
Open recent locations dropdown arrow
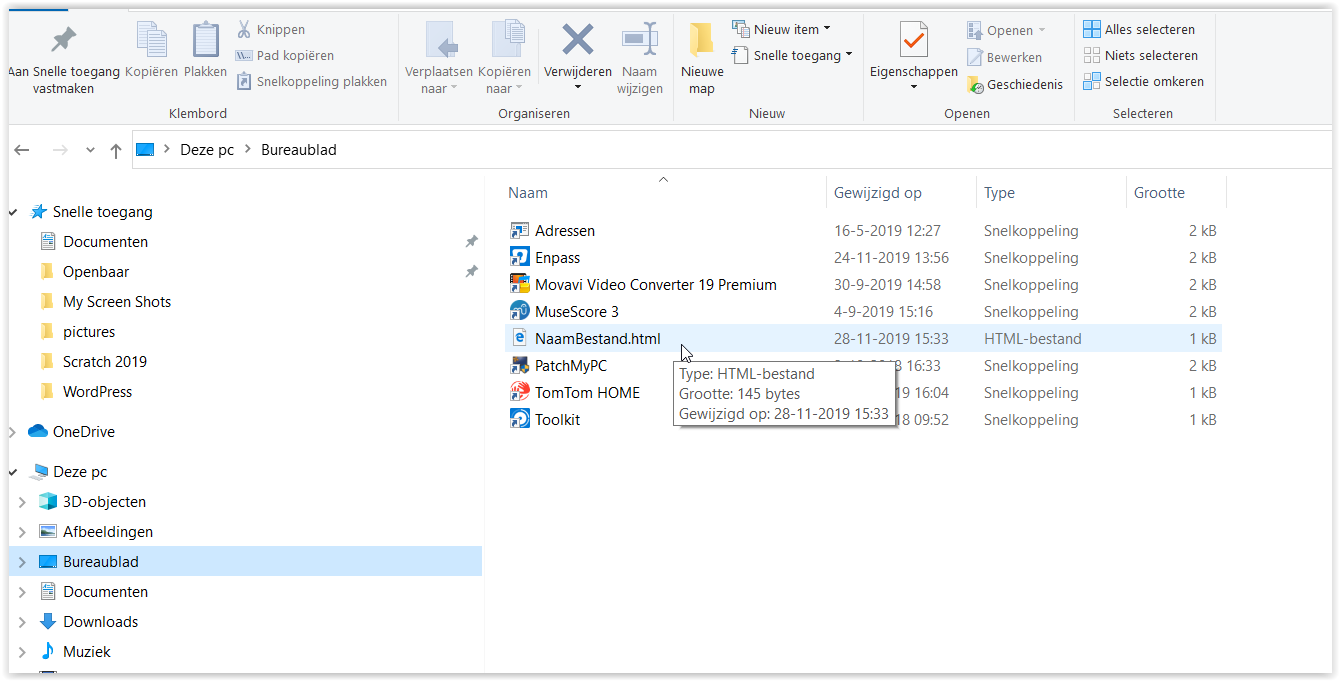[x=90, y=150]
